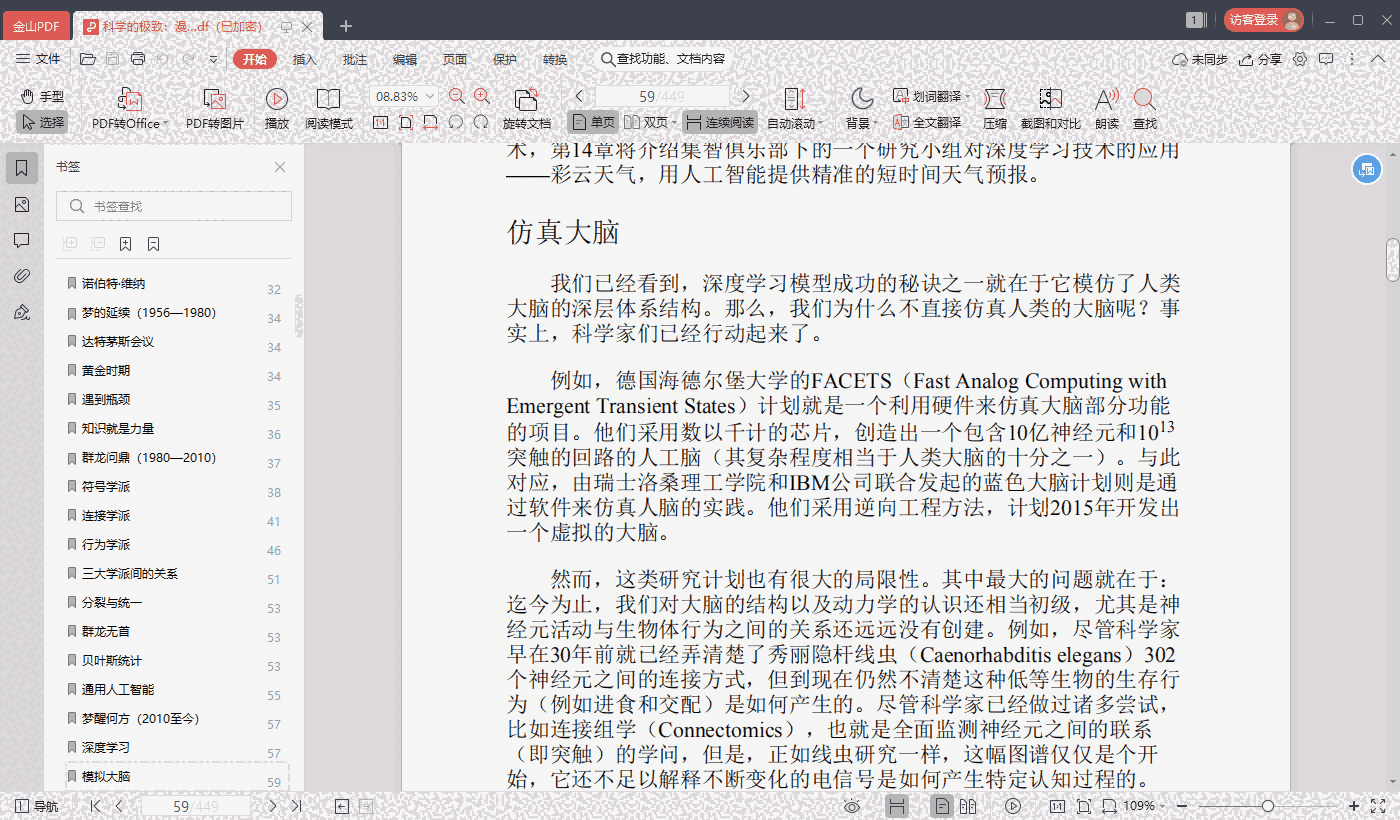This screenshot has height=820, width=1400.
Task: Open the 插入 ribbon tab
Action: pos(305,60)
